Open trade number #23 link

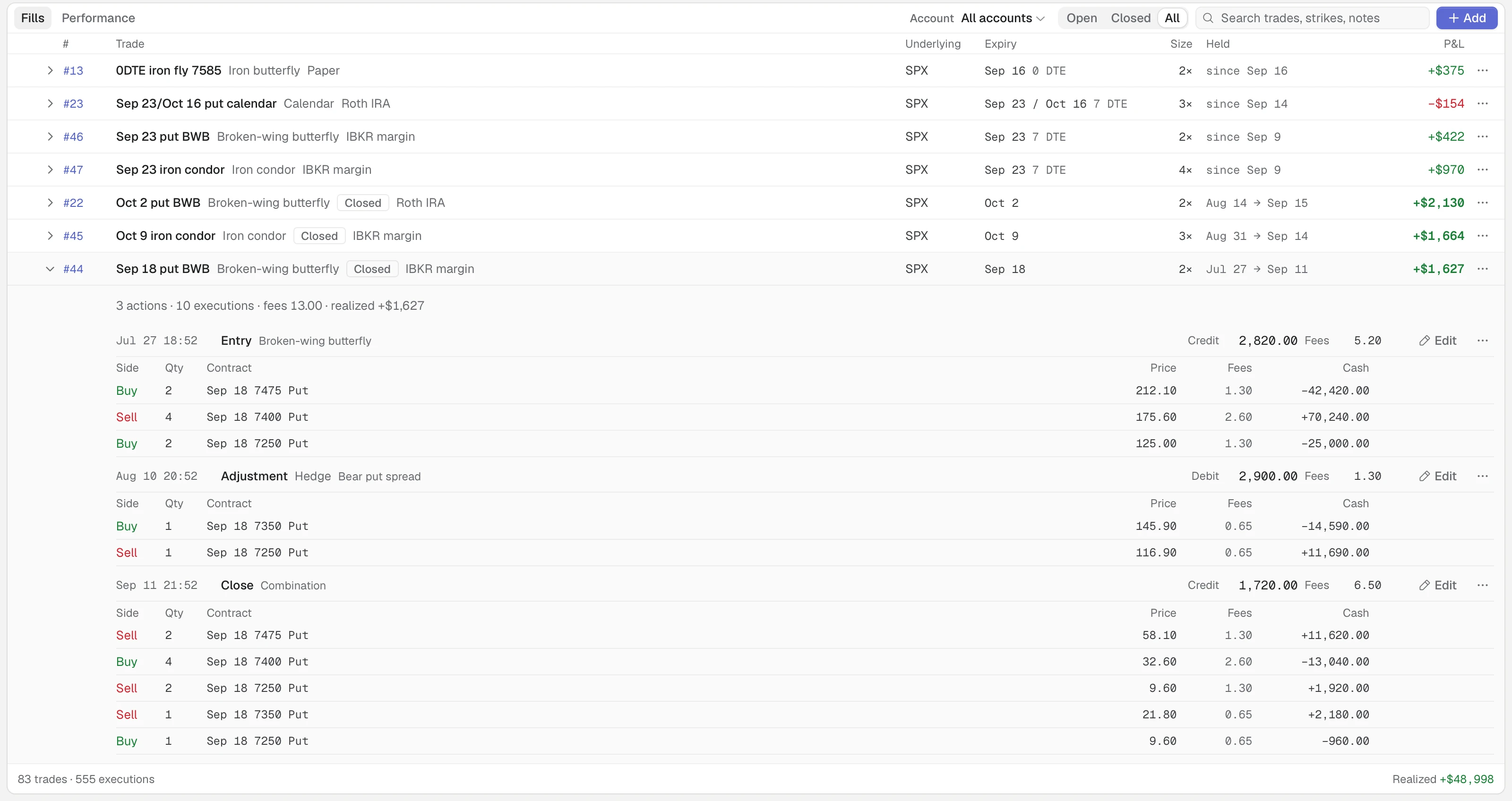(x=73, y=103)
